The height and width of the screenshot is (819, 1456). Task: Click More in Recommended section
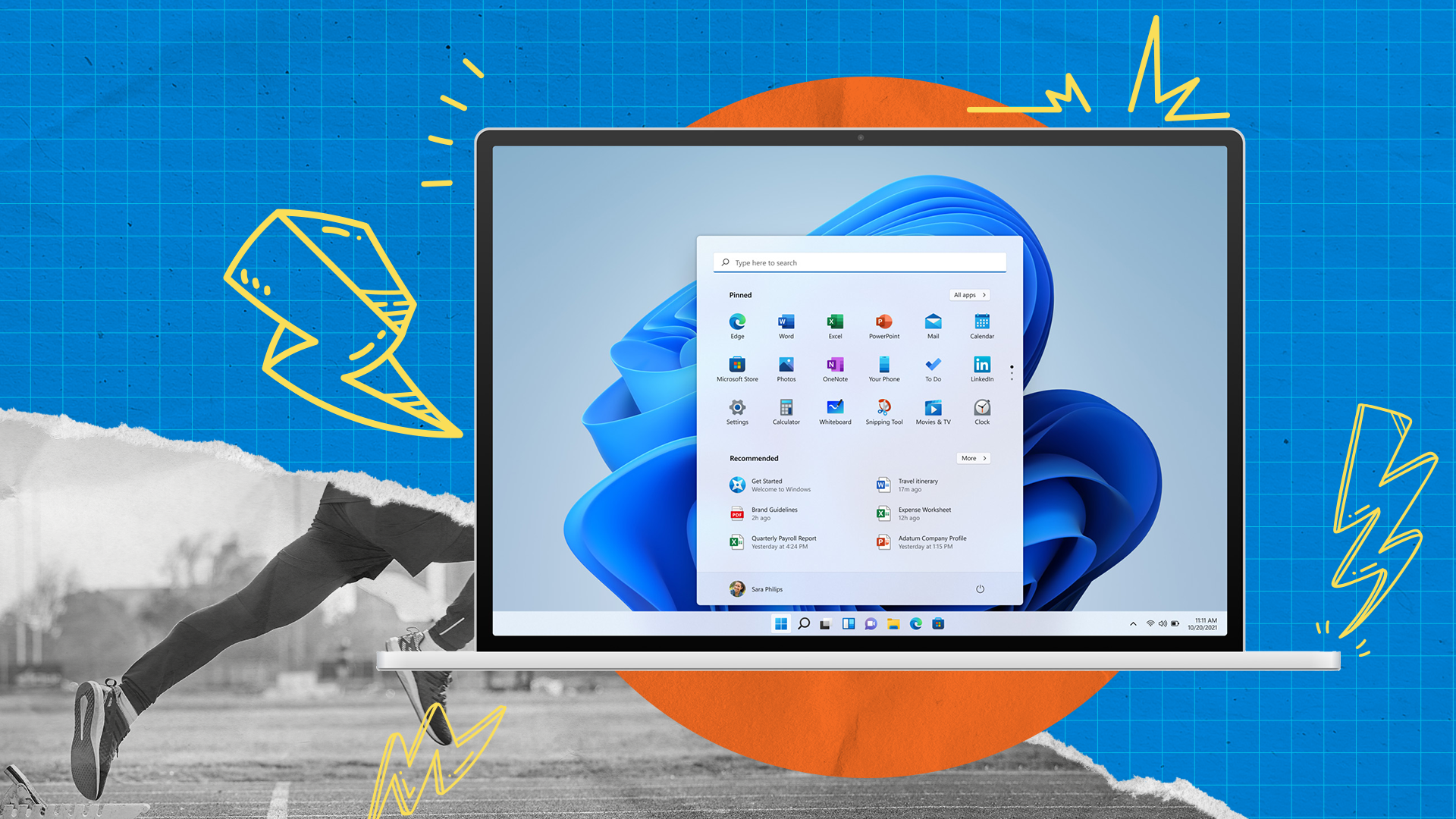[974, 458]
